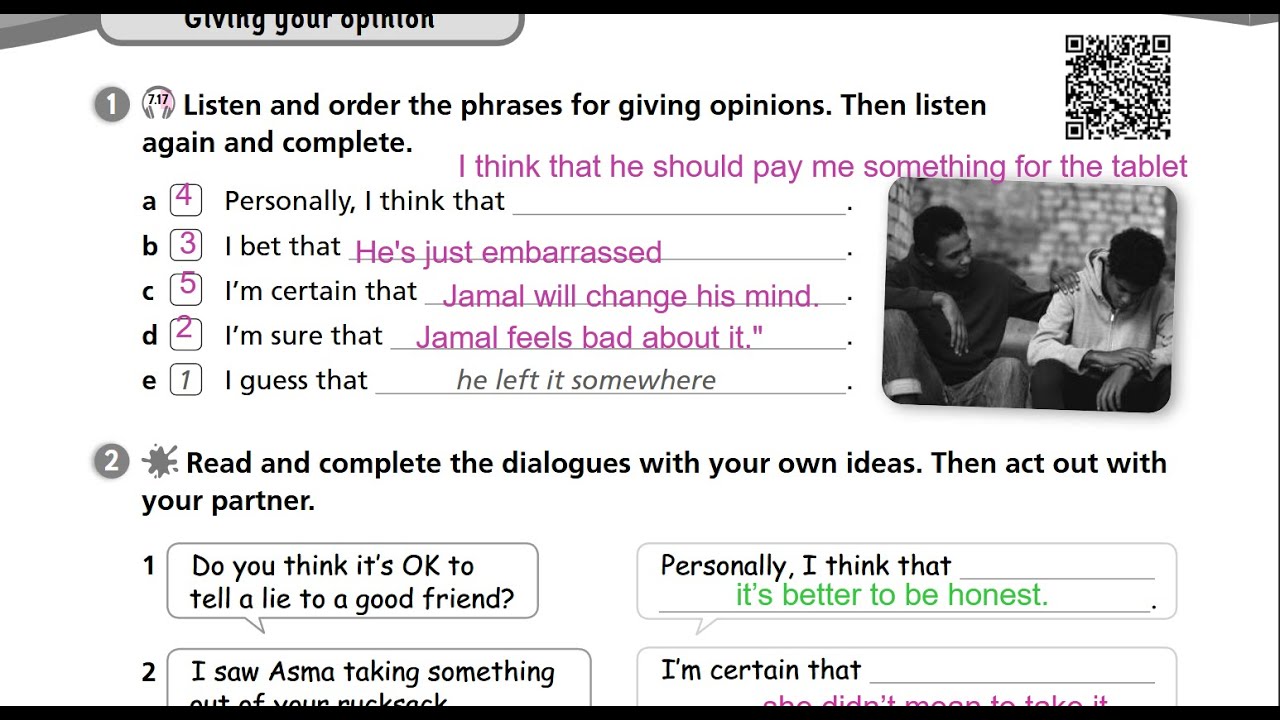
Task: Select order box for 'I bet that'
Action: 186,244
